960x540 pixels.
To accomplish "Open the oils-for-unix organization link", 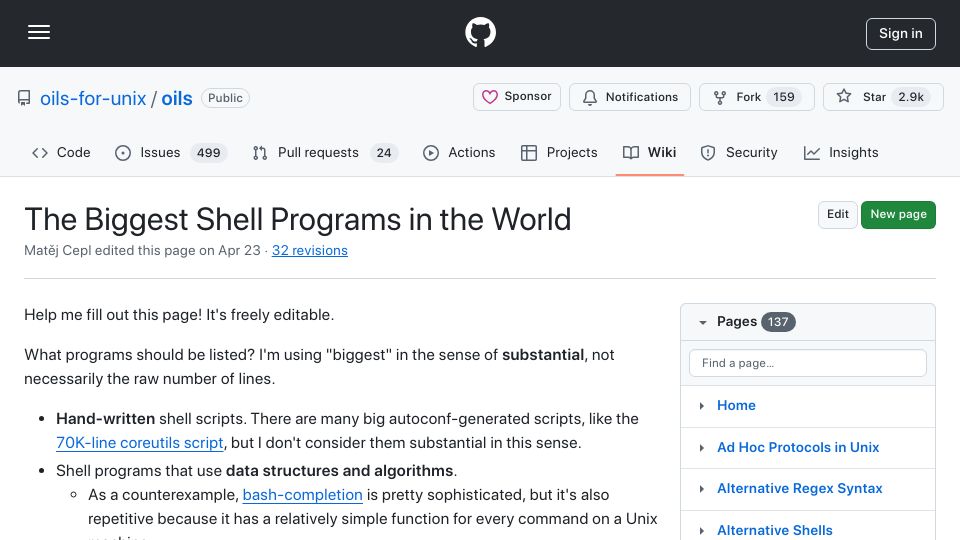I will click(93, 98).
